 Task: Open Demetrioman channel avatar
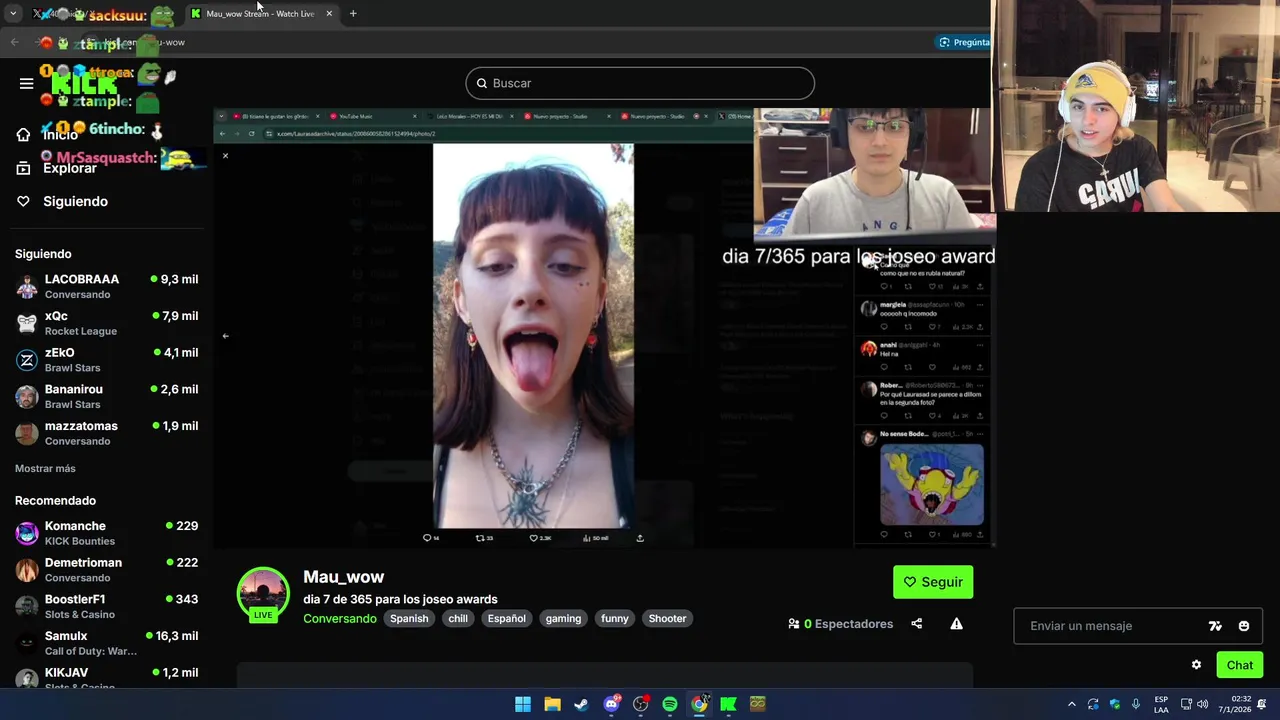click(x=27, y=570)
